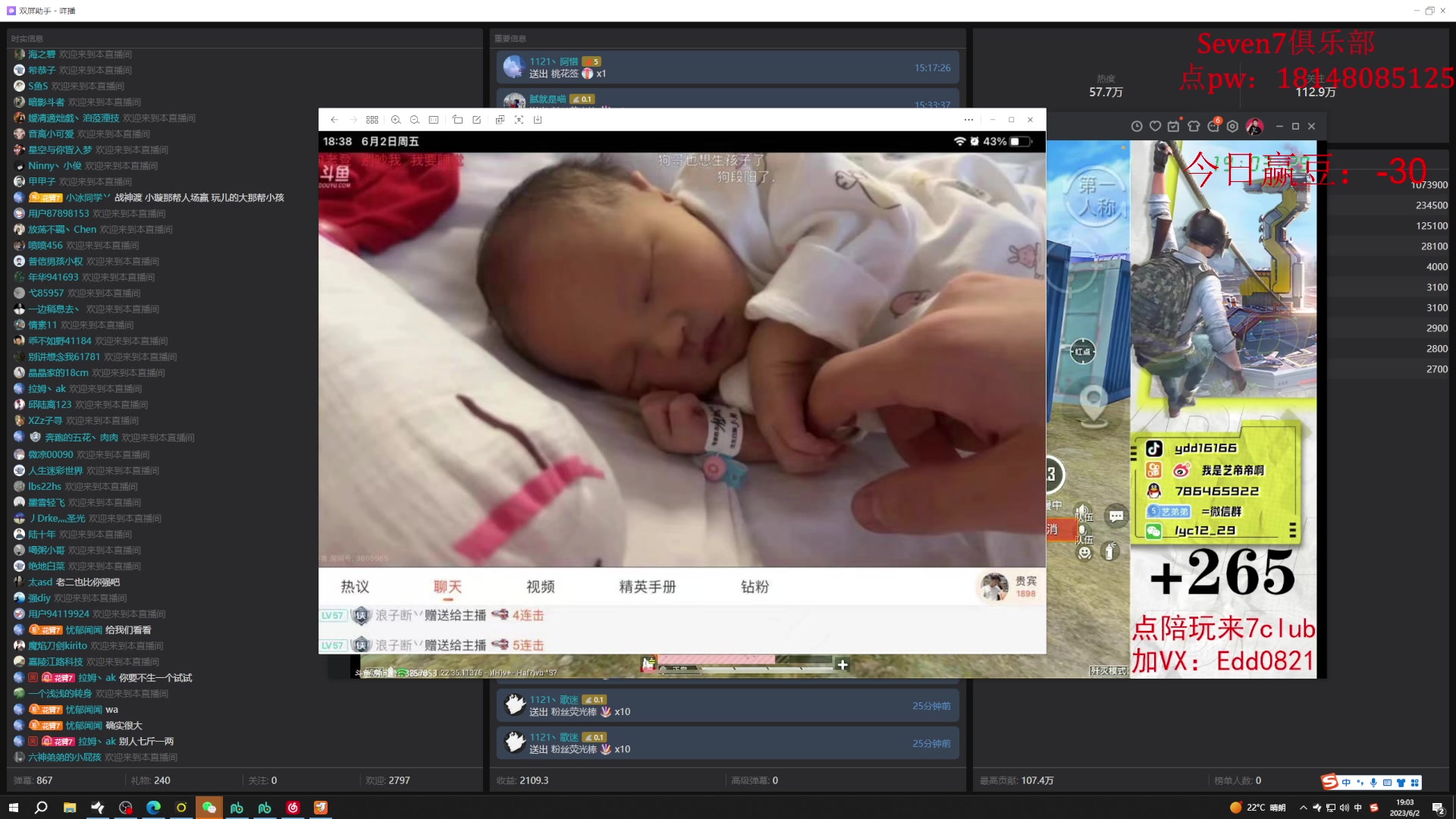Select the zoom-out tool in the mirror toolbar
Screen dimensions: 1456x819
pos(415,119)
